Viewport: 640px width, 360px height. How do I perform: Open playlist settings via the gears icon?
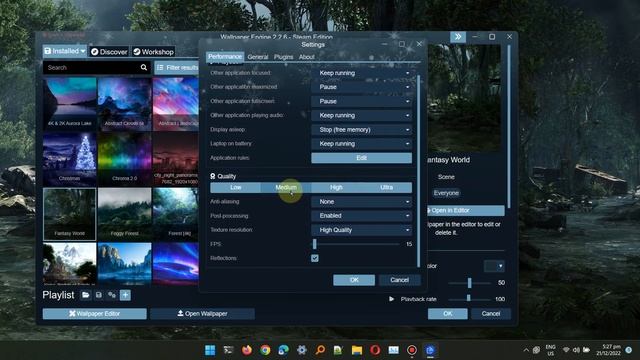click(112, 295)
